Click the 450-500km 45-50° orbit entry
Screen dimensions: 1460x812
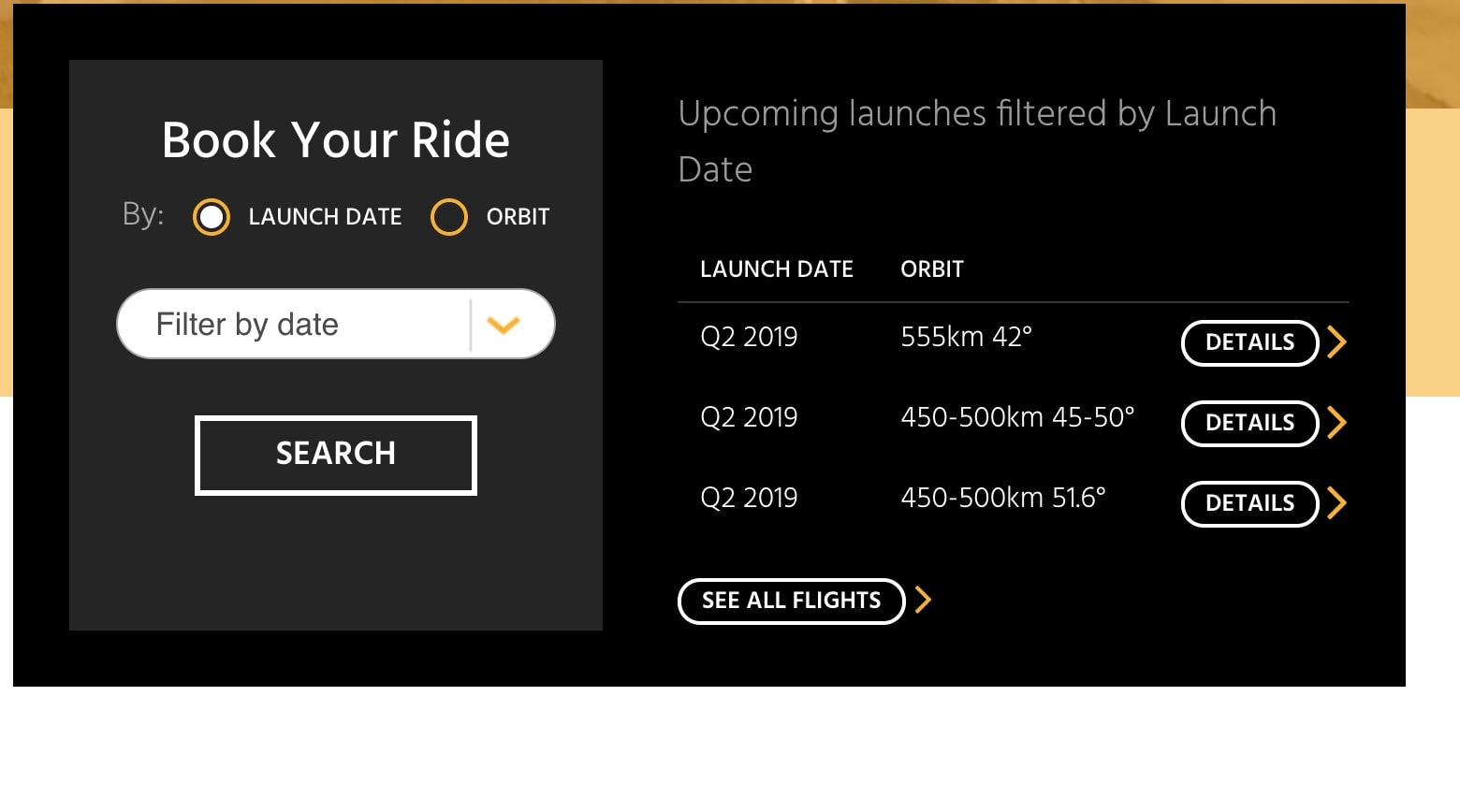click(x=1017, y=417)
